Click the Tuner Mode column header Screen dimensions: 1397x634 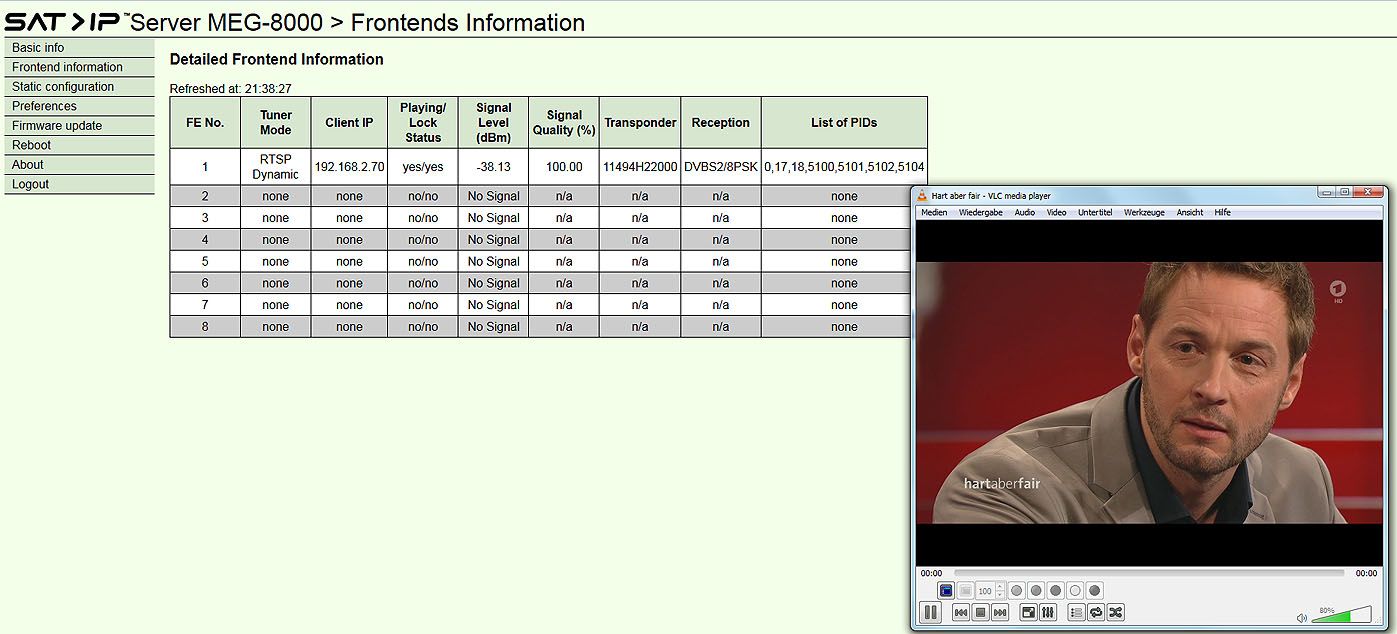(276, 123)
